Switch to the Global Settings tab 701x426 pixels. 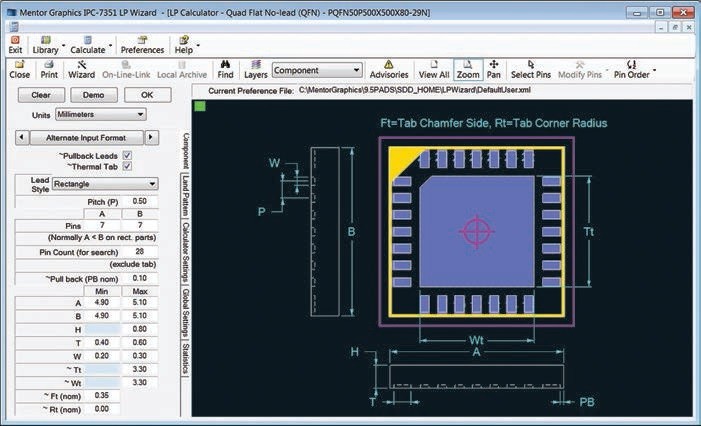[x=186, y=313]
